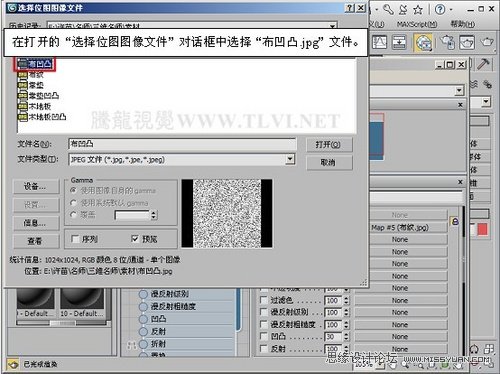Open the Schematic View toolbar icon
Viewport: 500px width, 374px height.
pos(399,42)
